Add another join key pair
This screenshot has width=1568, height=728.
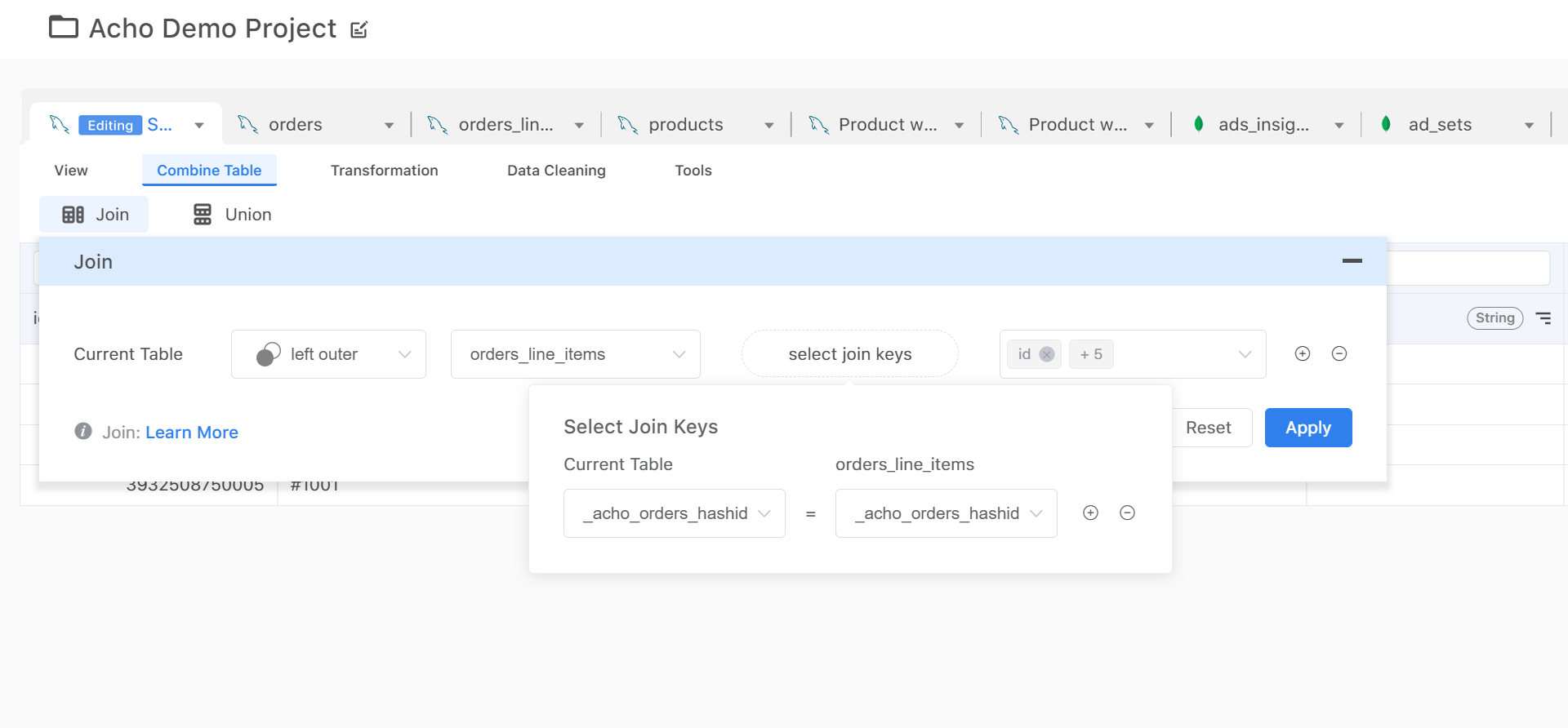click(x=1090, y=513)
